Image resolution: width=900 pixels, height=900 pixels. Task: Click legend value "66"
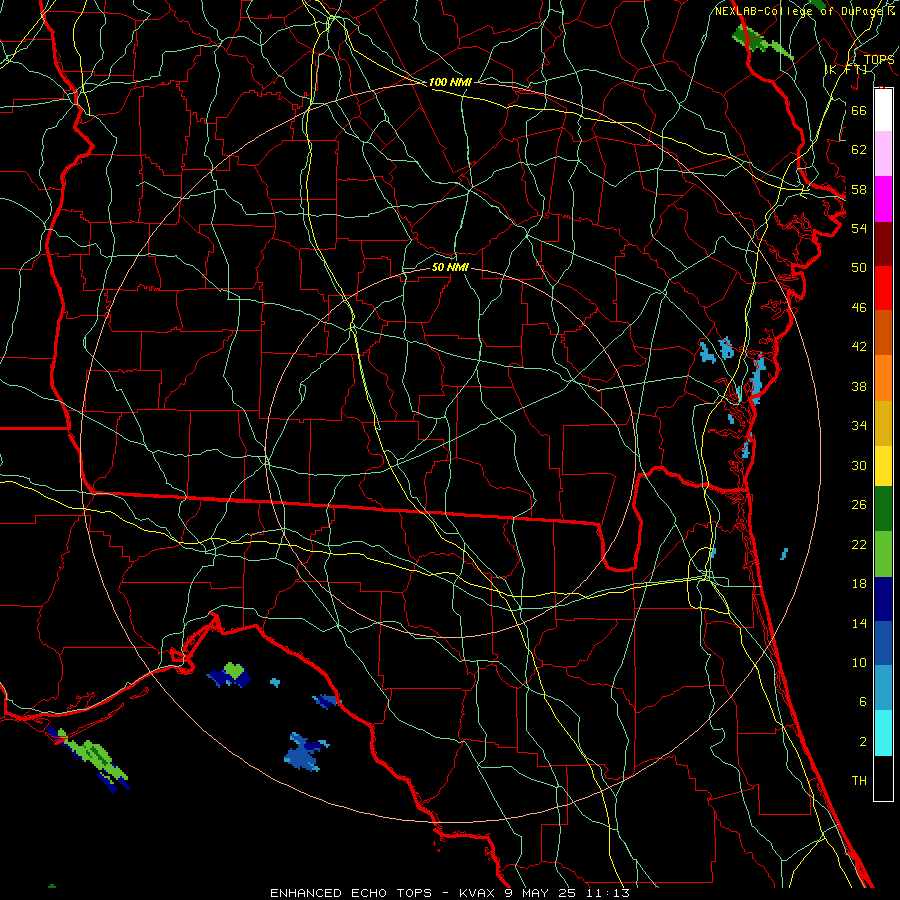[859, 110]
